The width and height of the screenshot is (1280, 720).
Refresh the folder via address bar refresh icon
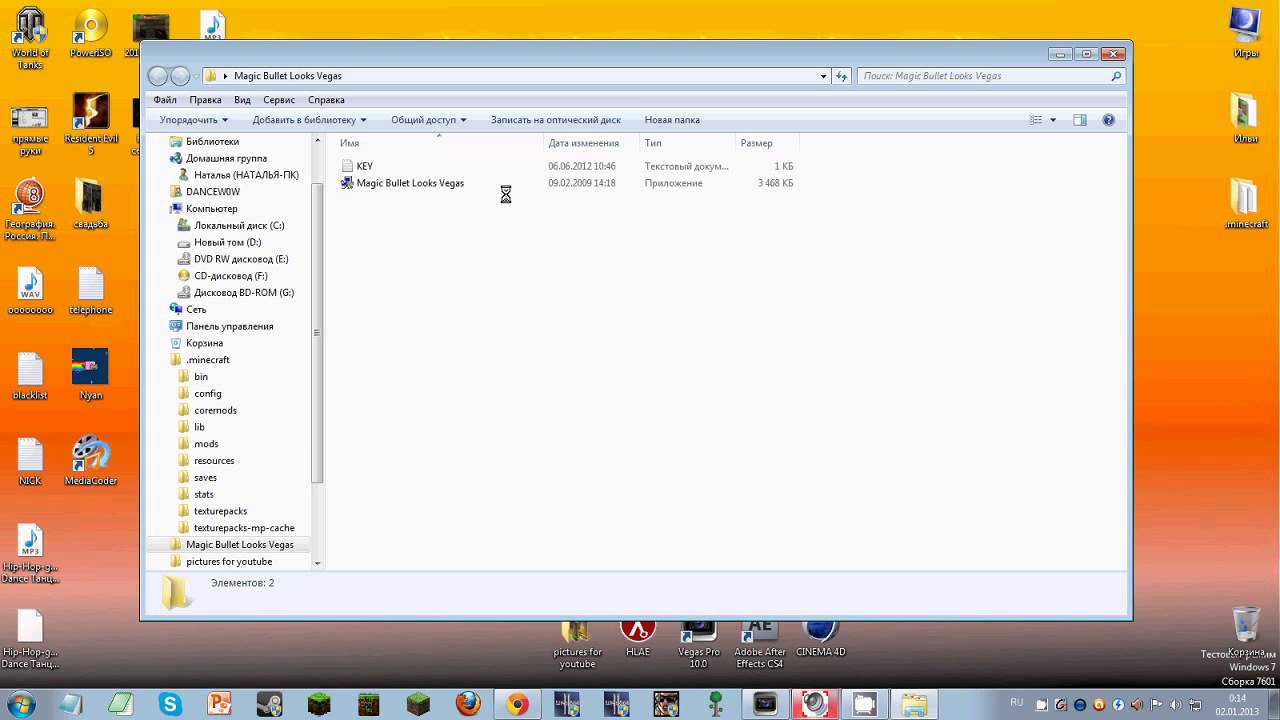pyautogui.click(x=841, y=76)
